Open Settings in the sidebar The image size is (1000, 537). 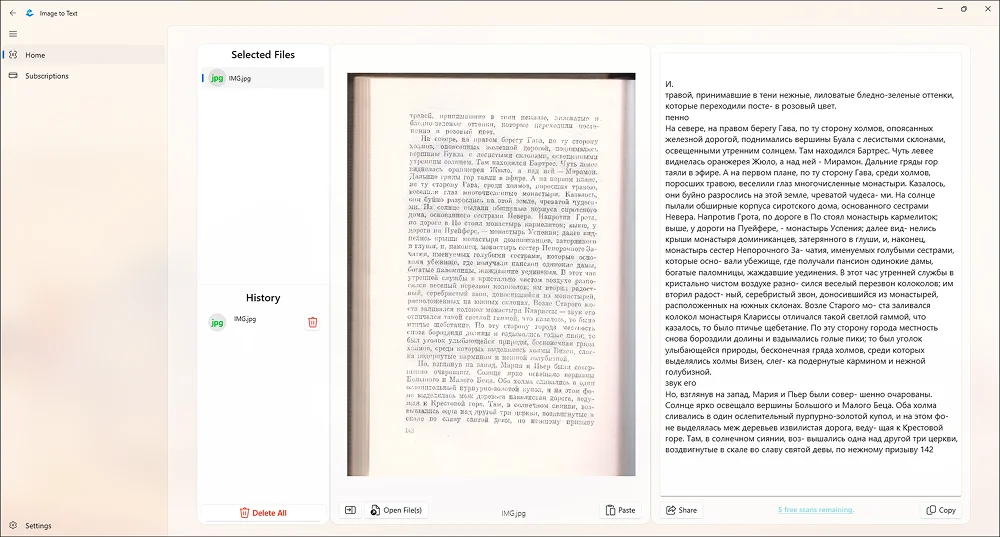coord(84,526)
